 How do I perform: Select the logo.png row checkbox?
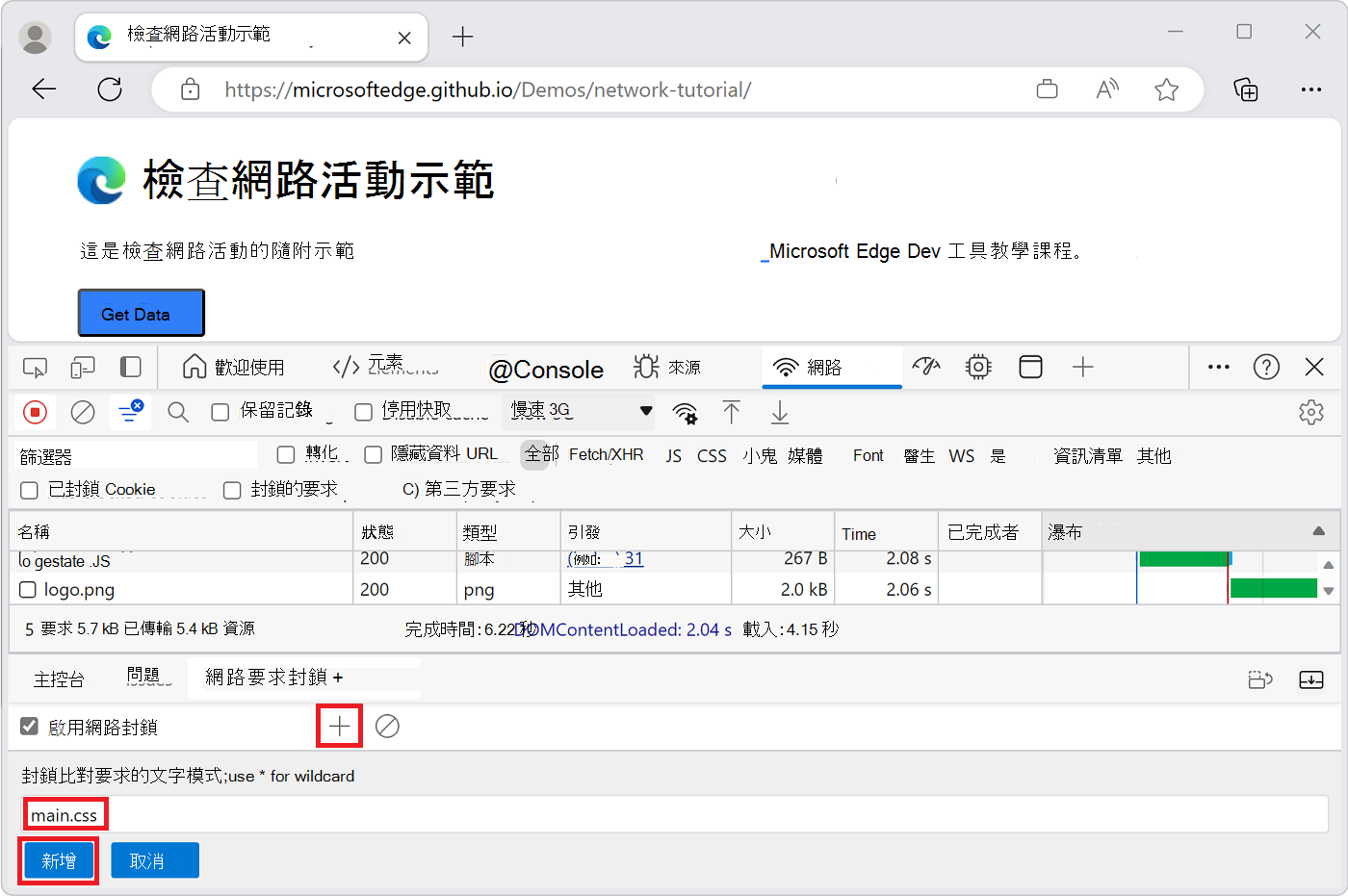tap(28, 589)
